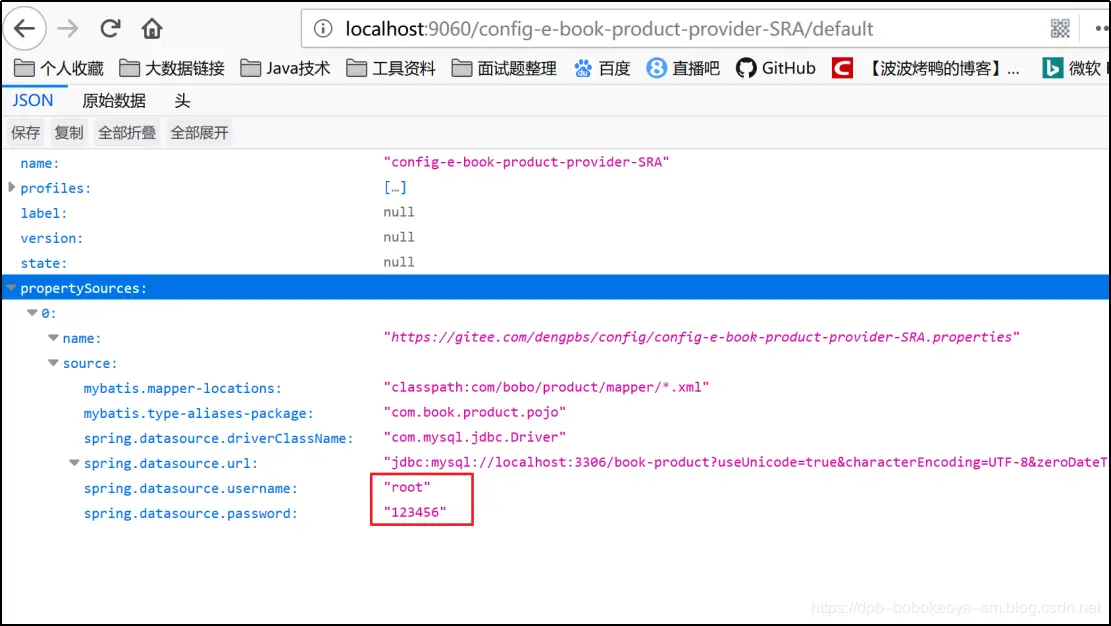Collapse the name node under 0
Screen dimensions: 1111x626
pos(53,337)
